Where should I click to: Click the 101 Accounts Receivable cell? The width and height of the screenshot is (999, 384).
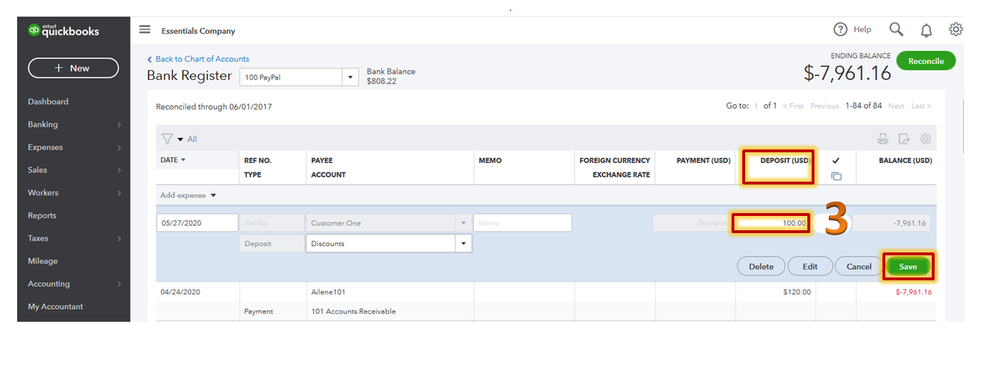click(x=354, y=311)
